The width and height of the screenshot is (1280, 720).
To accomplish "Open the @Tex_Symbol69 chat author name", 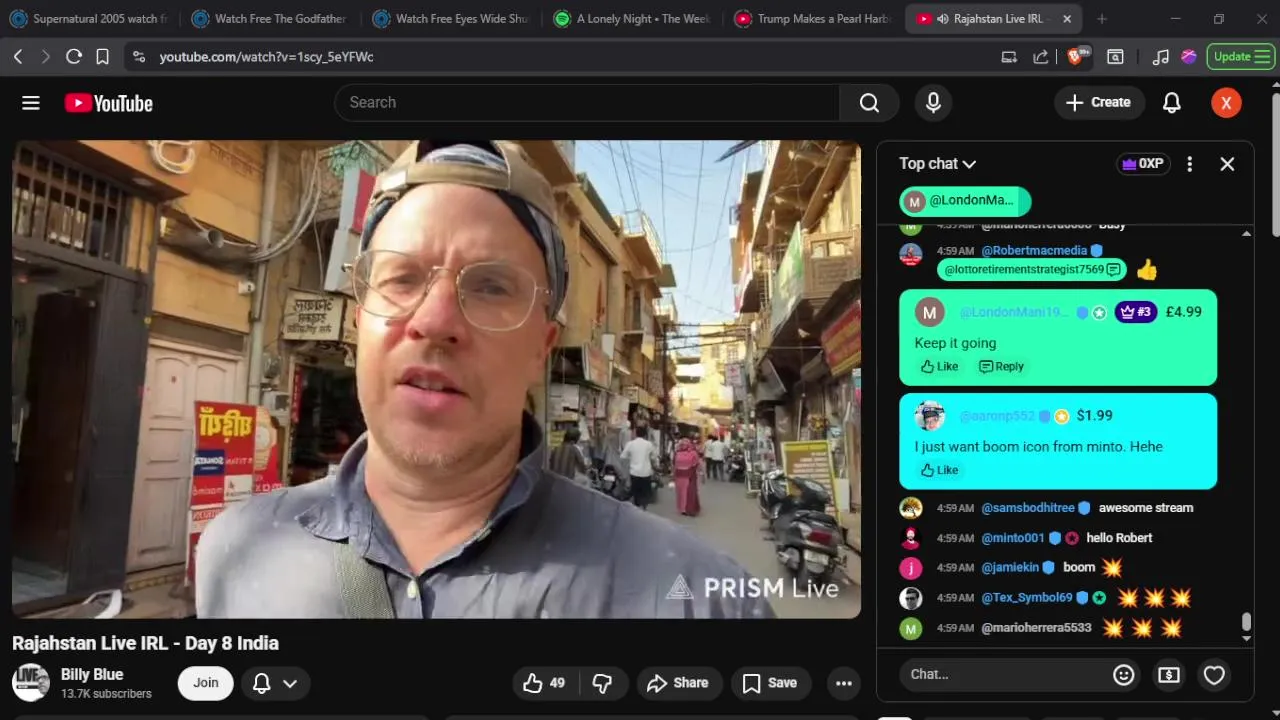I will coord(1027,598).
